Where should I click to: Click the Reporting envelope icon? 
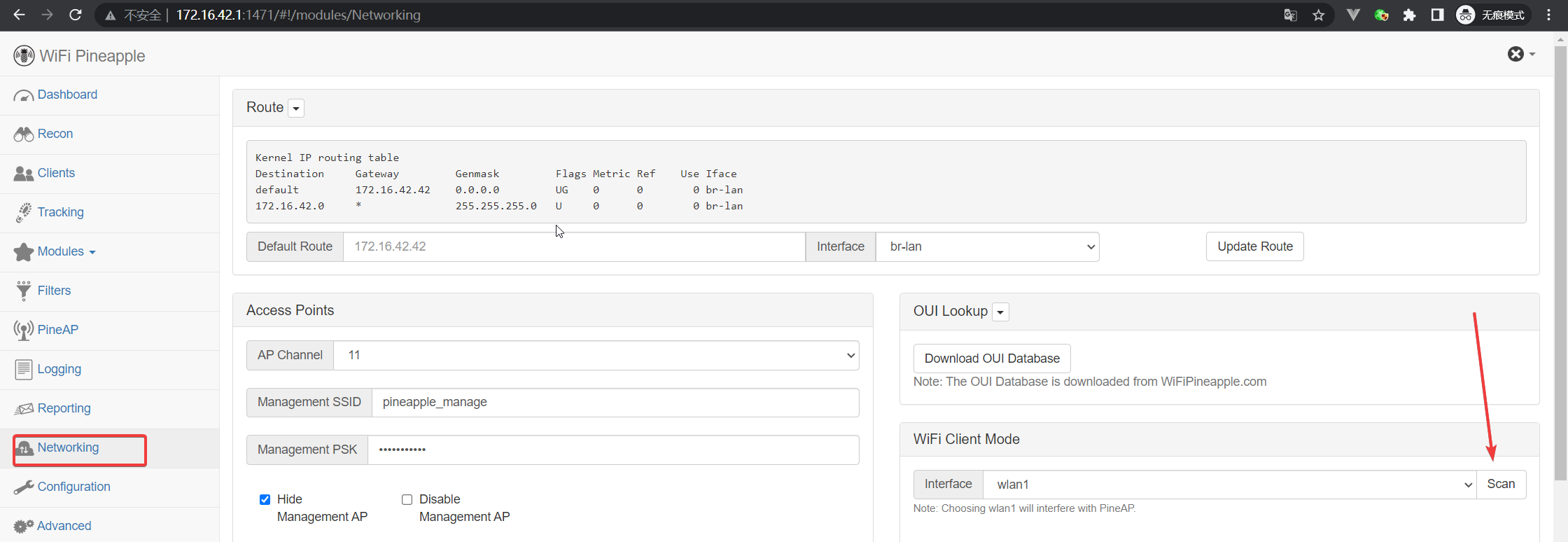click(x=24, y=408)
